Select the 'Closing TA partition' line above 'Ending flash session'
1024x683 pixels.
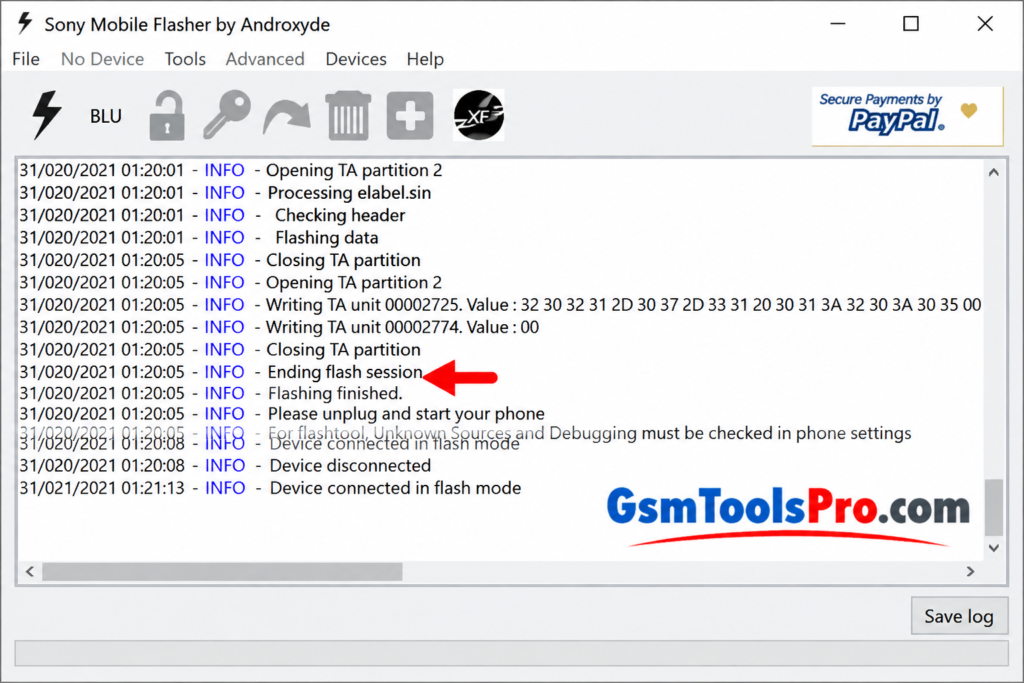coord(219,349)
